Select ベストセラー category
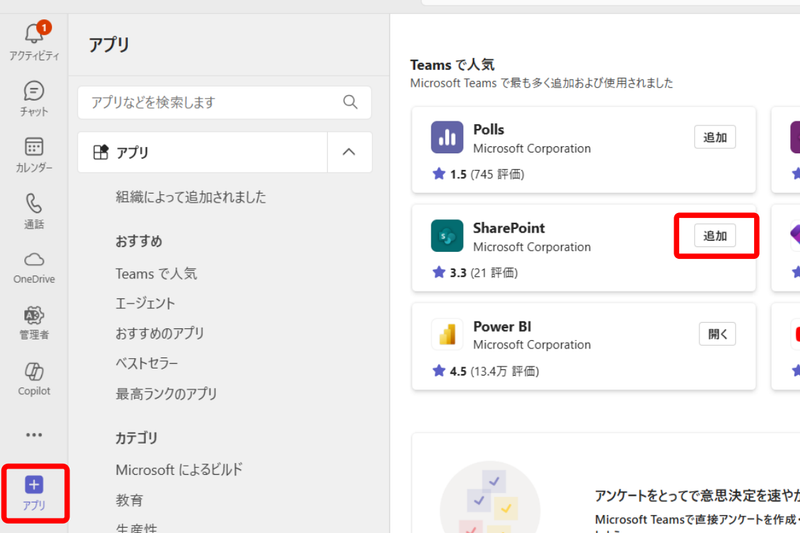This screenshot has width=800, height=533. (x=147, y=363)
